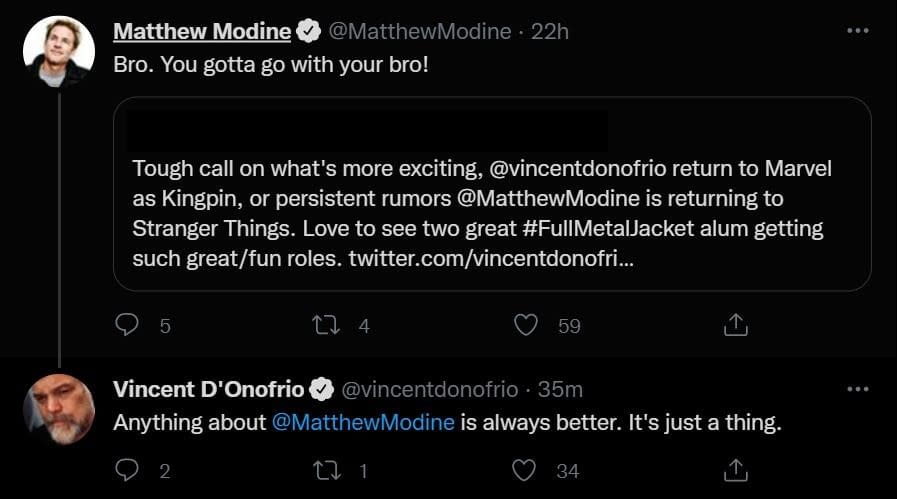Image resolution: width=897 pixels, height=499 pixels.
Task: Open the 35m timestamp of D'Onofrio's reply
Action: (561, 389)
